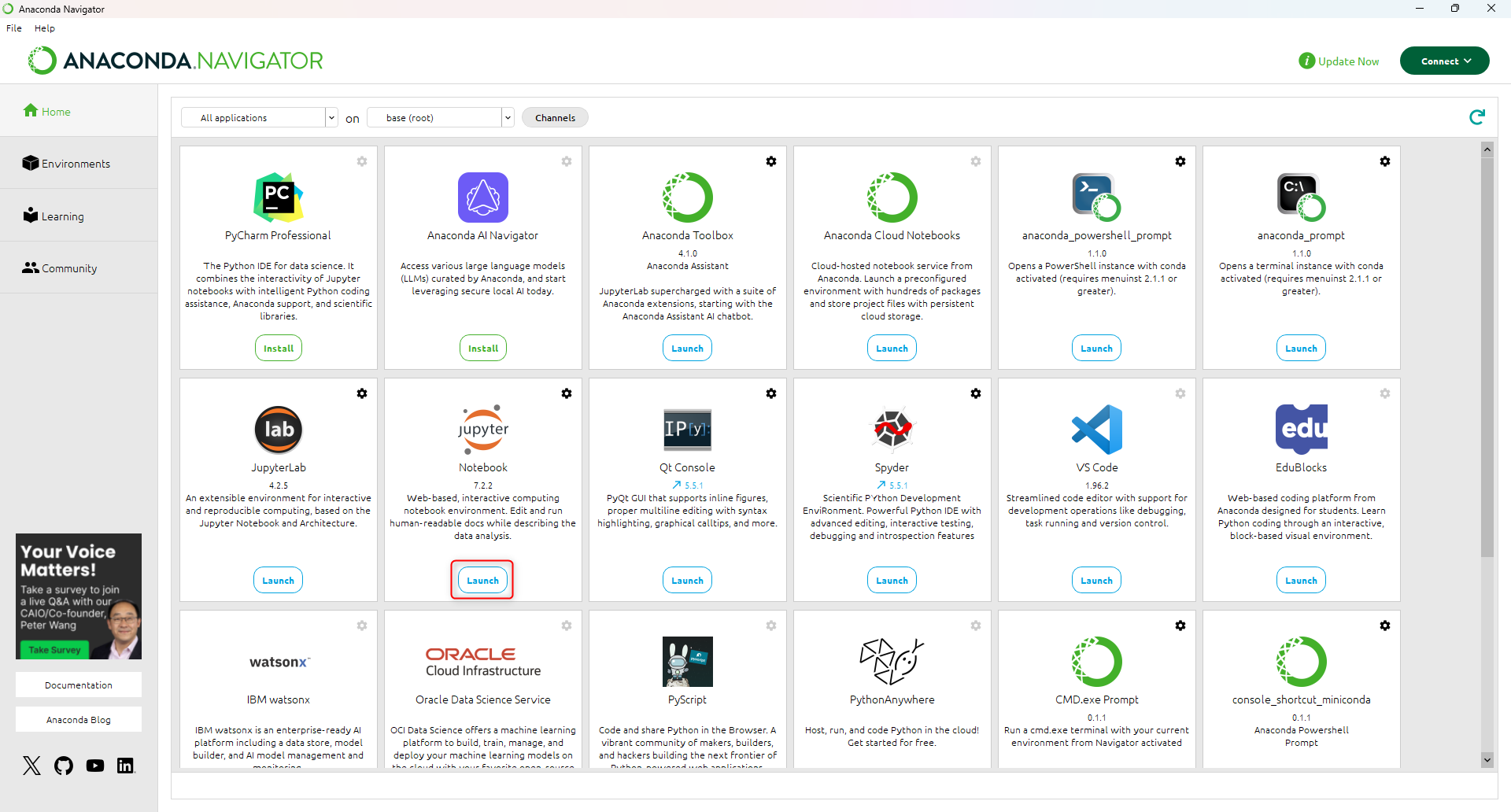Viewport: 1511px width, 812px height.
Task: Open the Help menu
Action: point(45,28)
